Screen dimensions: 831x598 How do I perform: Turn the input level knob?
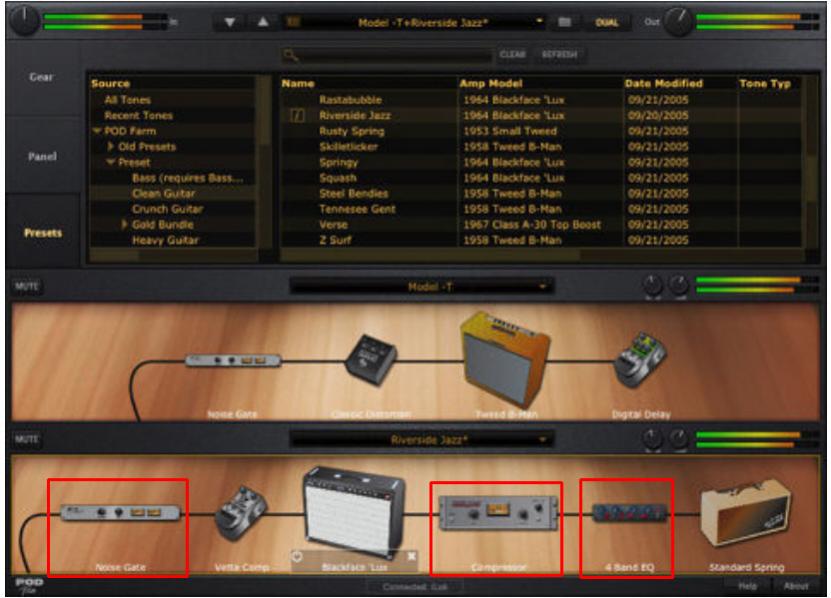pyautogui.click(x=24, y=21)
